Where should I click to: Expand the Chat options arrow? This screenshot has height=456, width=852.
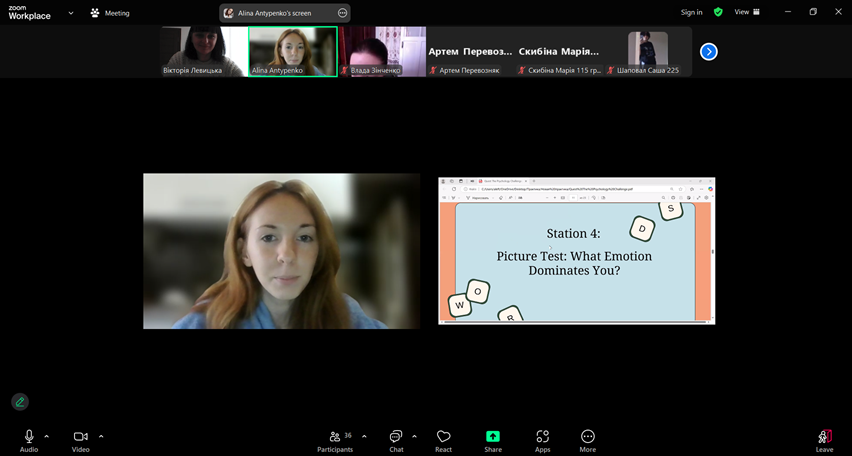(415, 436)
